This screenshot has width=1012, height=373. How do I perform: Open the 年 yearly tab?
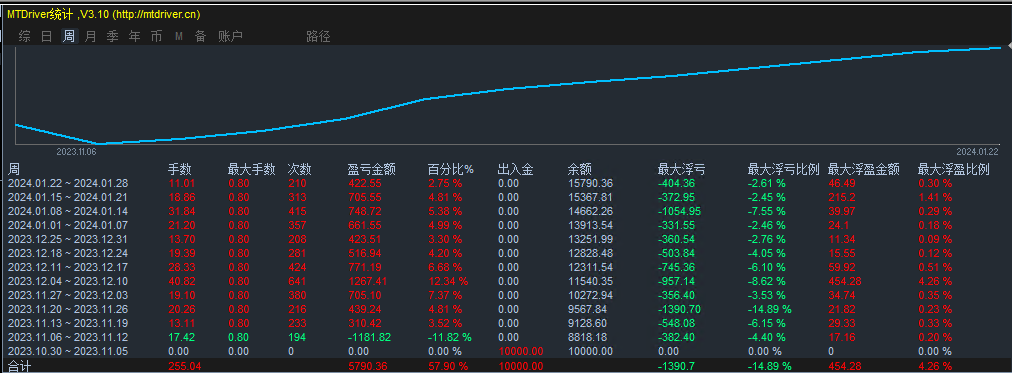[x=134, y=36]
